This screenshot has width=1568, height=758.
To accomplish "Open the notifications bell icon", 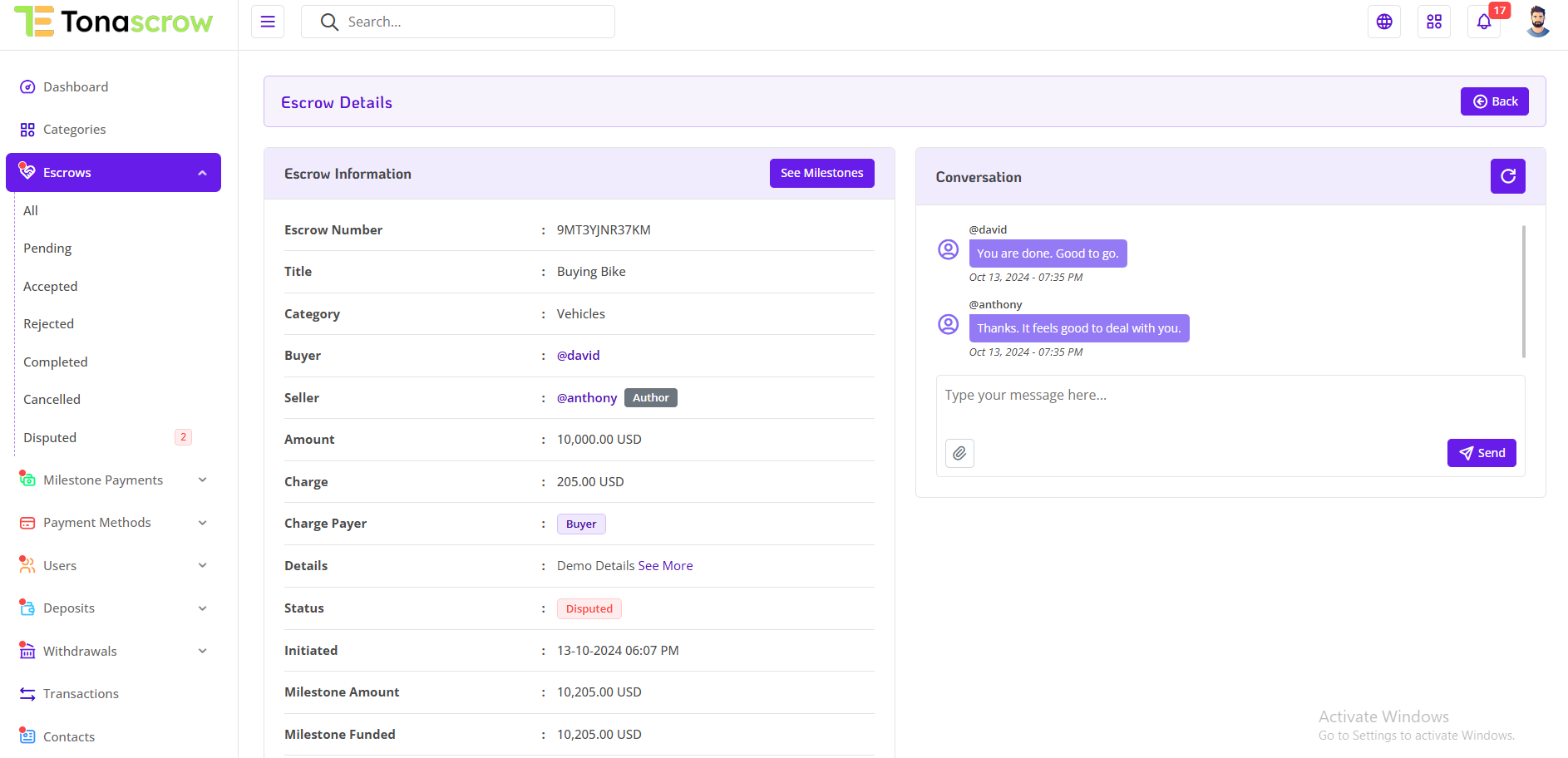I will 1484,22.
